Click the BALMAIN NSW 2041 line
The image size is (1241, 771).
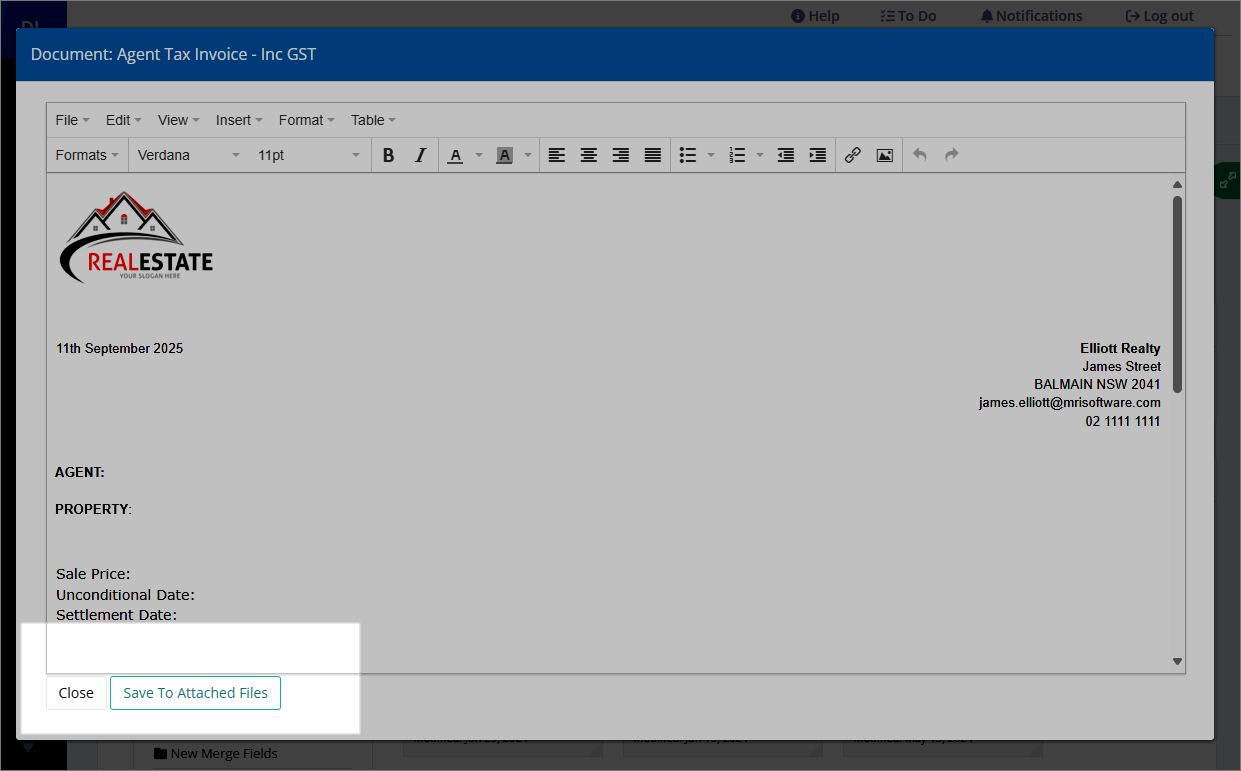pos(1097,385)
